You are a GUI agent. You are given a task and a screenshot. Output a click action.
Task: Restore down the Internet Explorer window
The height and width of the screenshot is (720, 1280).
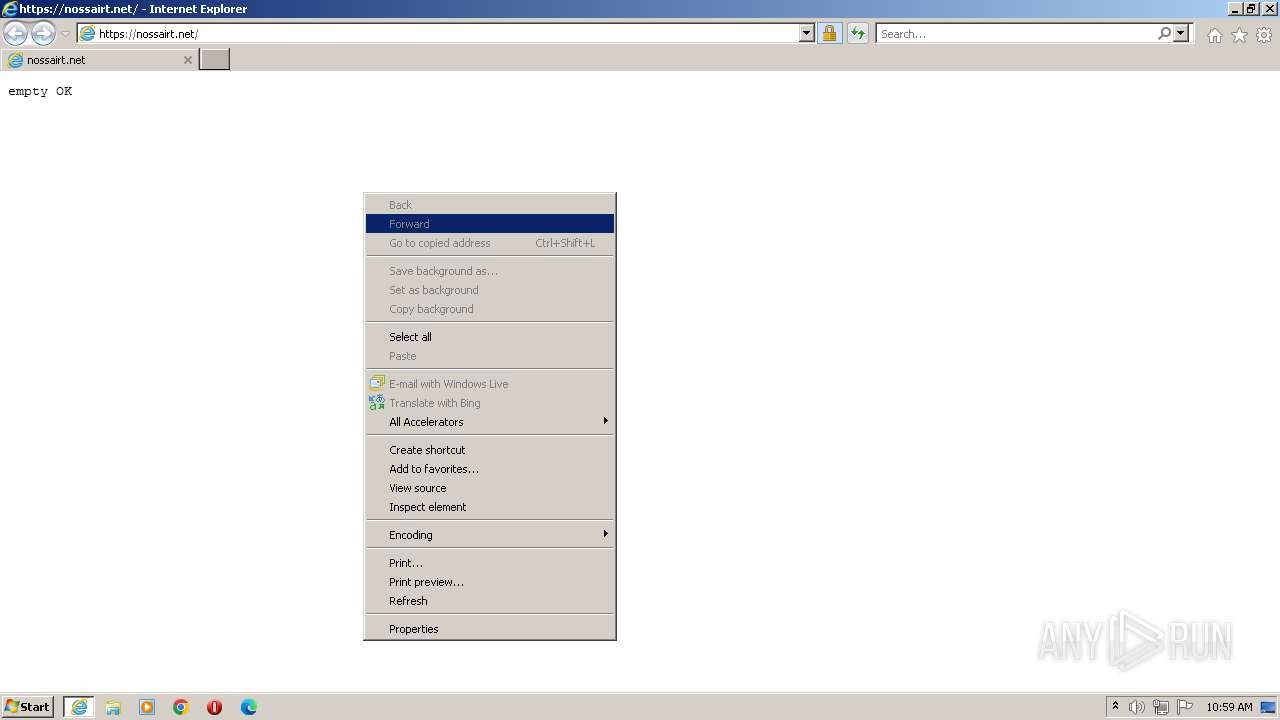1250,9
